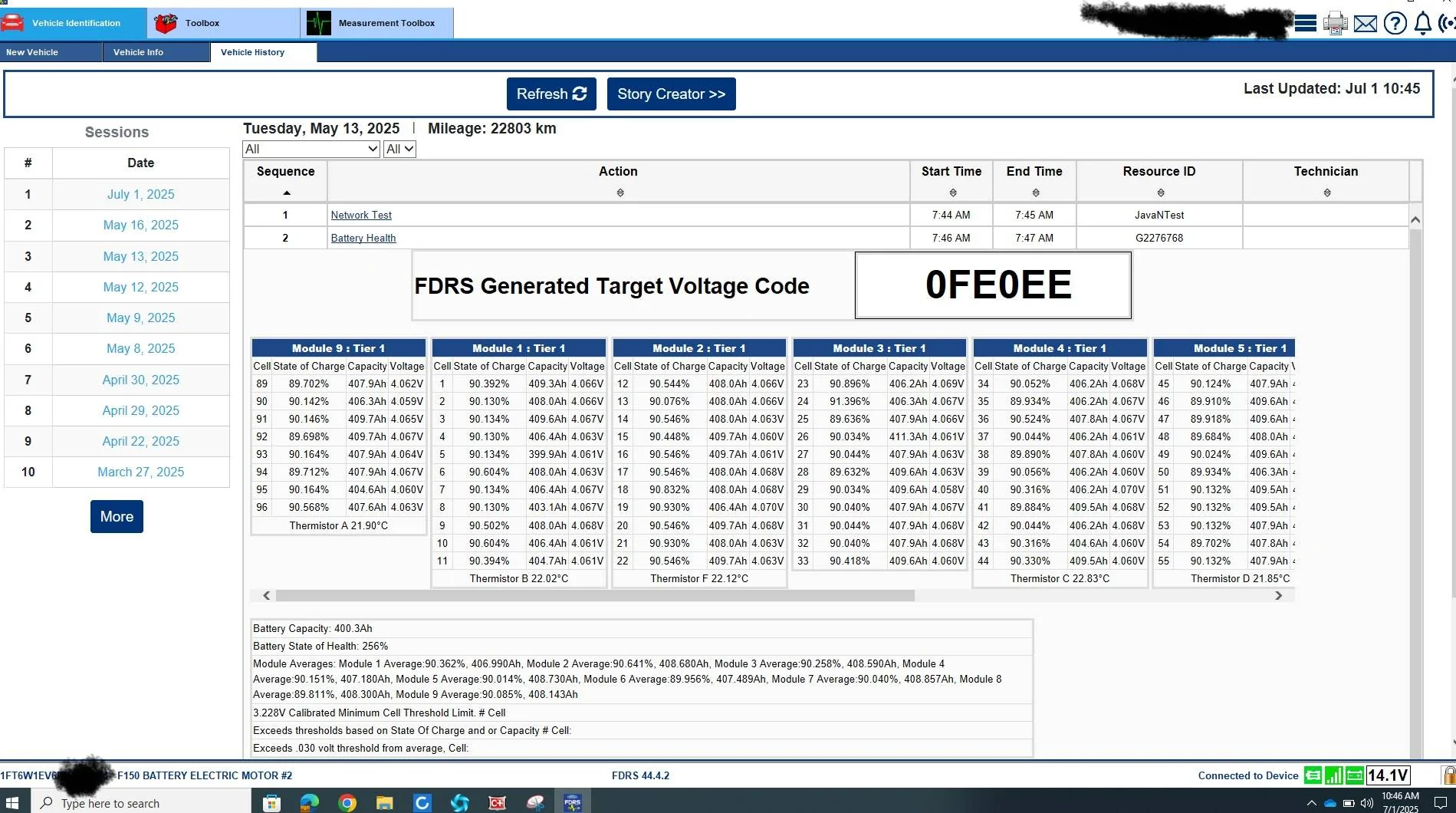Click the module tables horizontal scrollbar
This screenshot has height=813, width=1456.
coord(594,596)
